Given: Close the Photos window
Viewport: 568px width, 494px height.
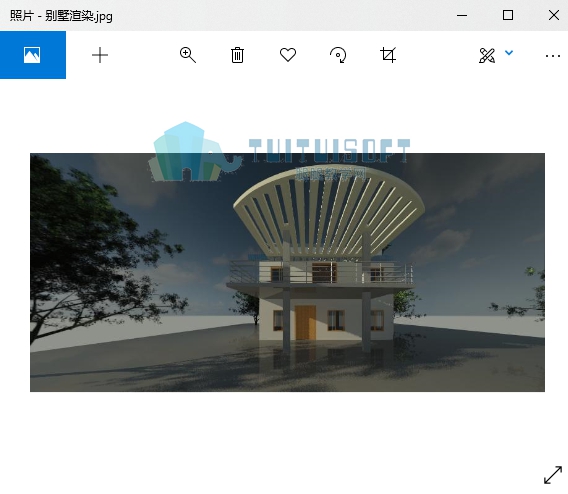Looking at the screenshot, I should pos(554,15).
